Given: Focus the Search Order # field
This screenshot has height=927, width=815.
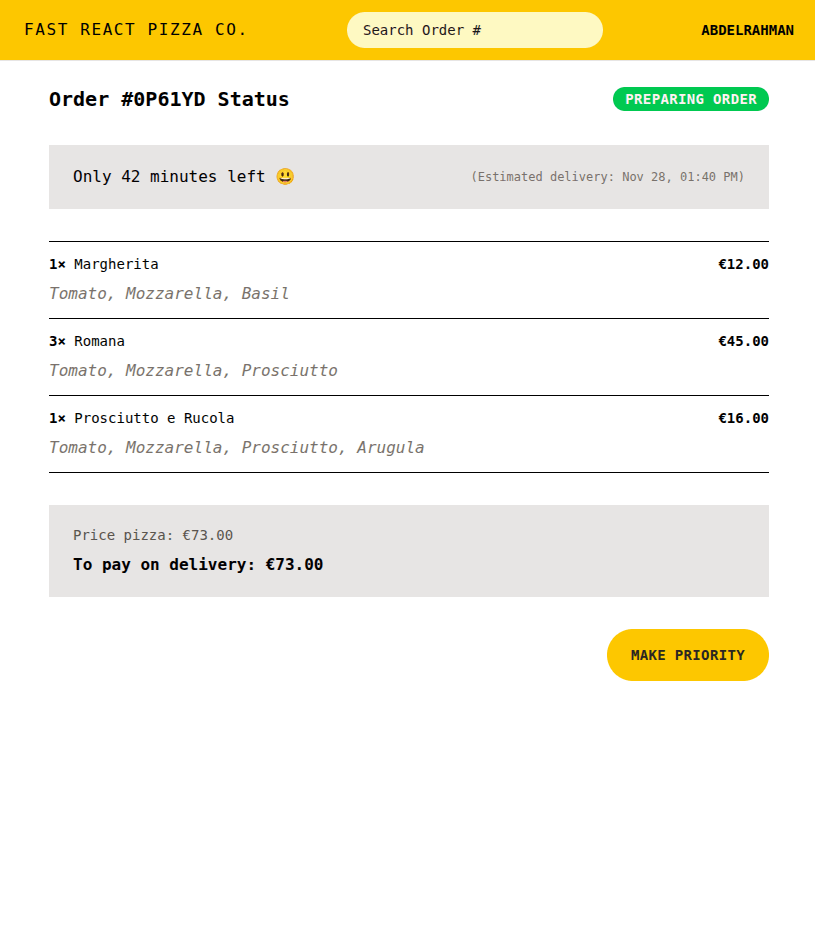Looking at the screenshot, I should point(474,30).
